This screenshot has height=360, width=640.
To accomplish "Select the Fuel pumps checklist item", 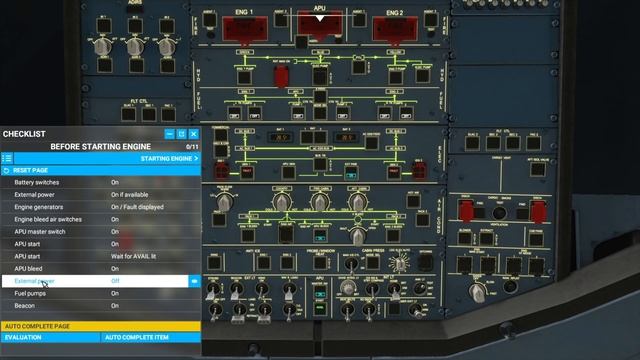I will pos(101,293).
